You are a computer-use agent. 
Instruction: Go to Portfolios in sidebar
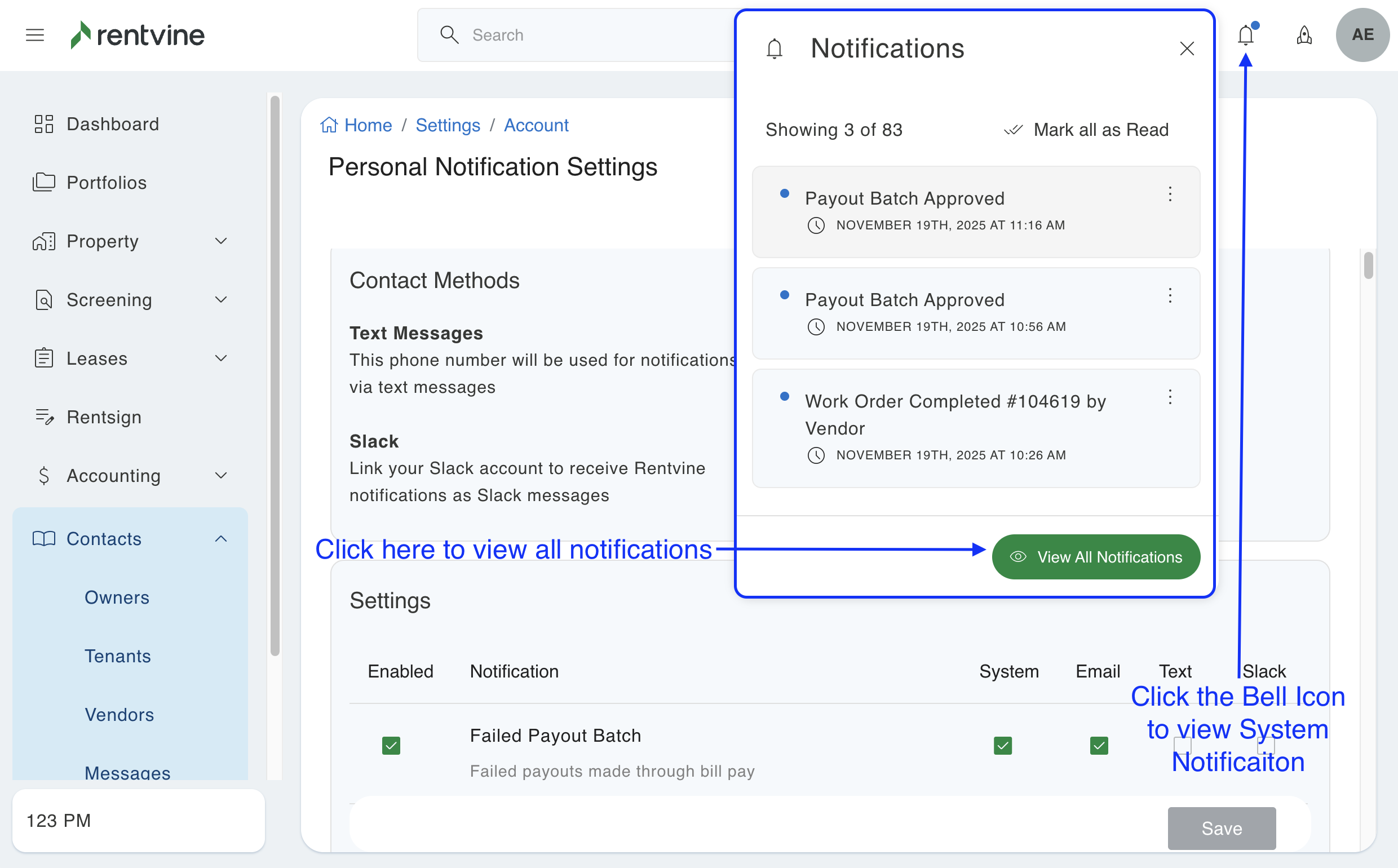pyautogui.click(x=107, y=183)
